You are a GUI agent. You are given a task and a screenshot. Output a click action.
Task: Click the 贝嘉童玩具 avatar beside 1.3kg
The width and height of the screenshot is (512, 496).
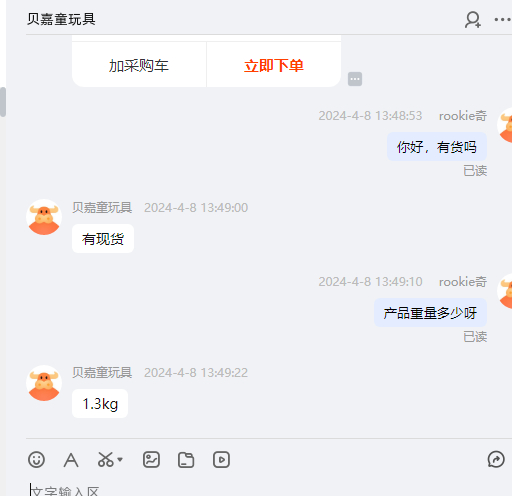point(44,383)
